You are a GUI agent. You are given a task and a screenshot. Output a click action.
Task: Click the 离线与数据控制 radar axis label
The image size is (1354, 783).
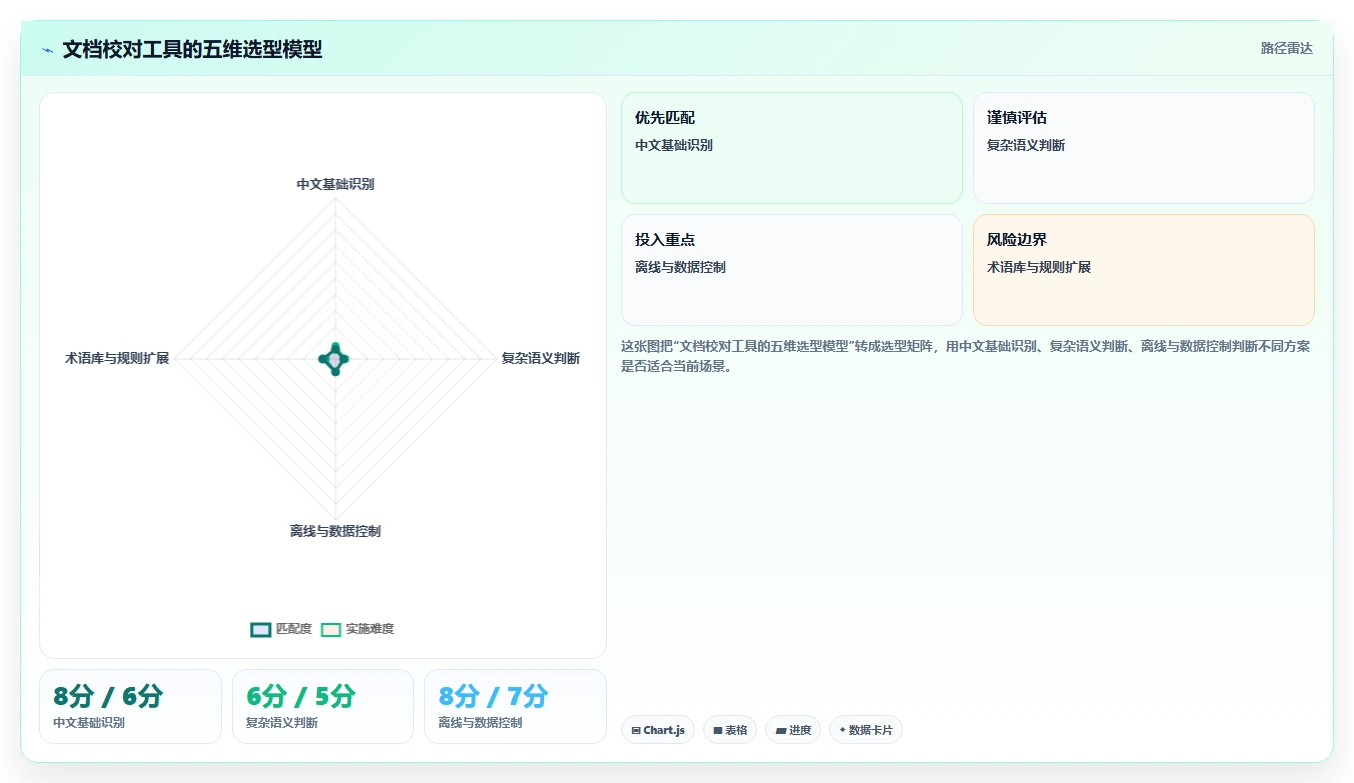pos(335,531)
